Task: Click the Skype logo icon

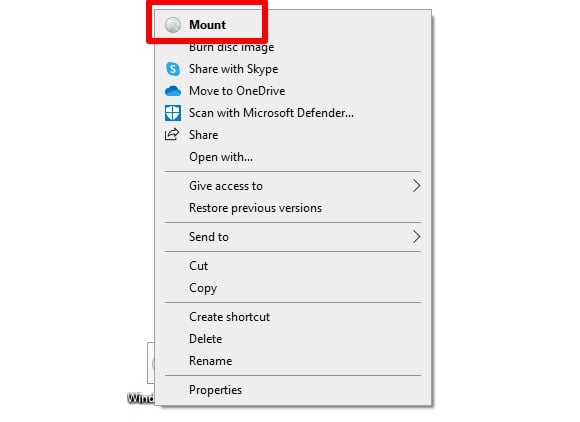Action: click(173, 69)
